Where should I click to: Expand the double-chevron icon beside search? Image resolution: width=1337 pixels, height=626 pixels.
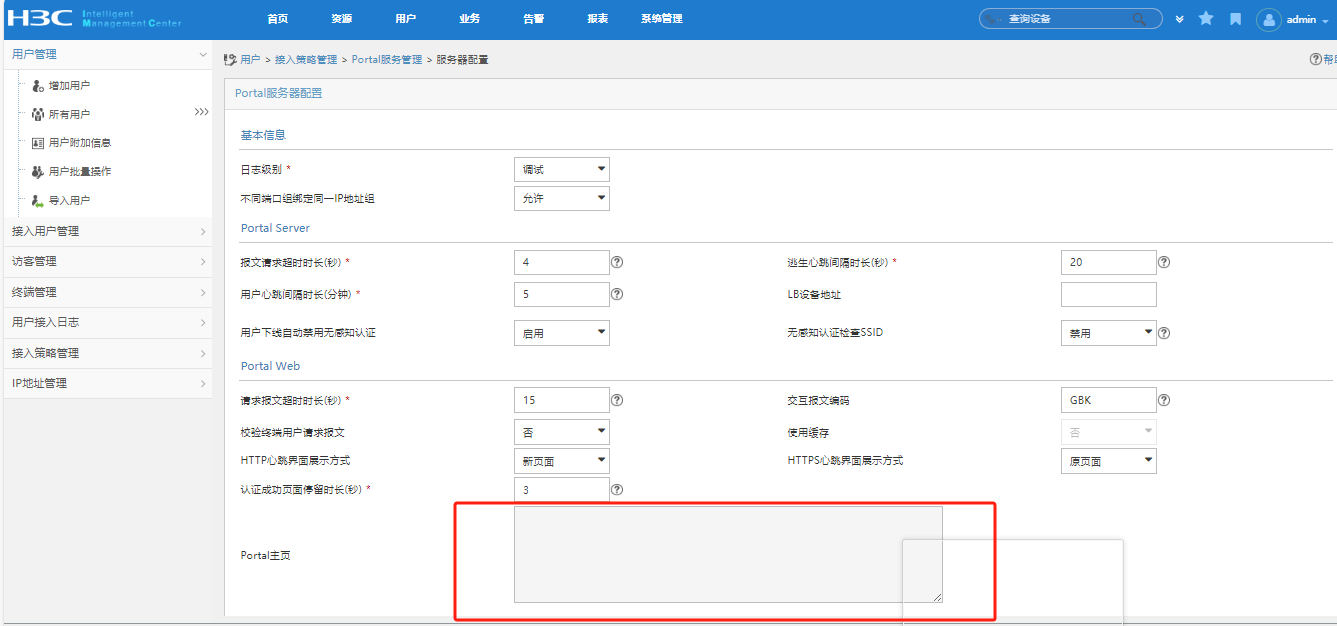click(1180, 19)
